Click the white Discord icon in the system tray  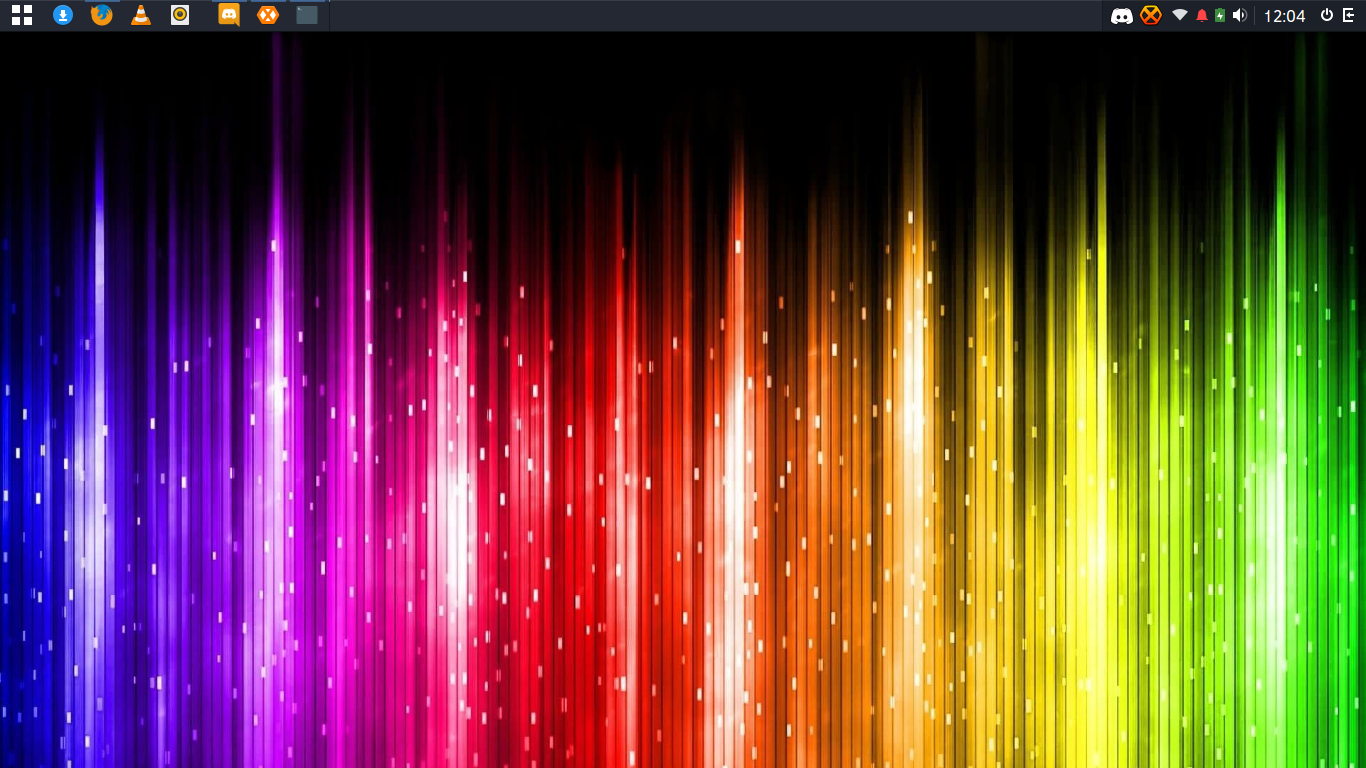click(1122, 16)
